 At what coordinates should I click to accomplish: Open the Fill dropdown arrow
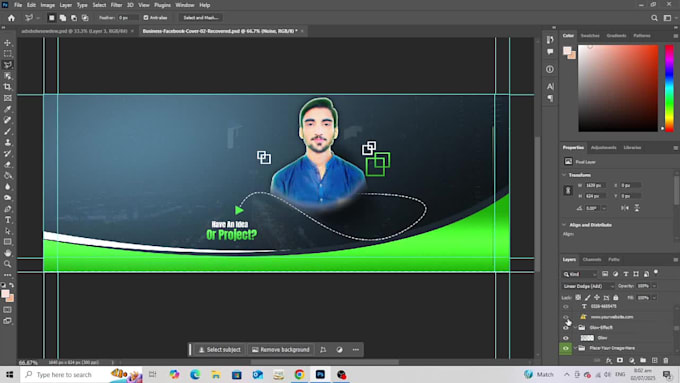click(654, 298)
